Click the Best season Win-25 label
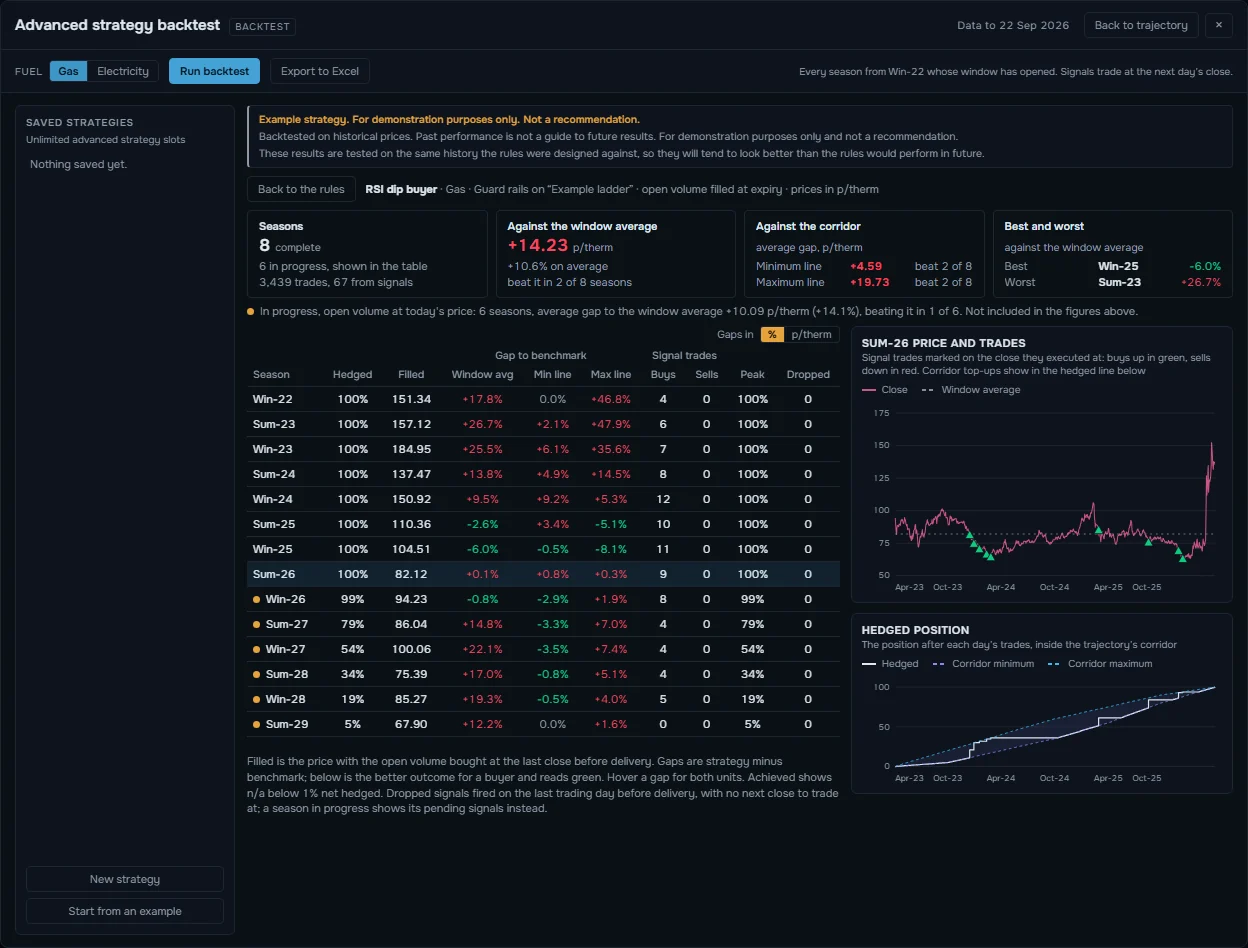The image size is (1248, 948). click(x=1118, y=267)
